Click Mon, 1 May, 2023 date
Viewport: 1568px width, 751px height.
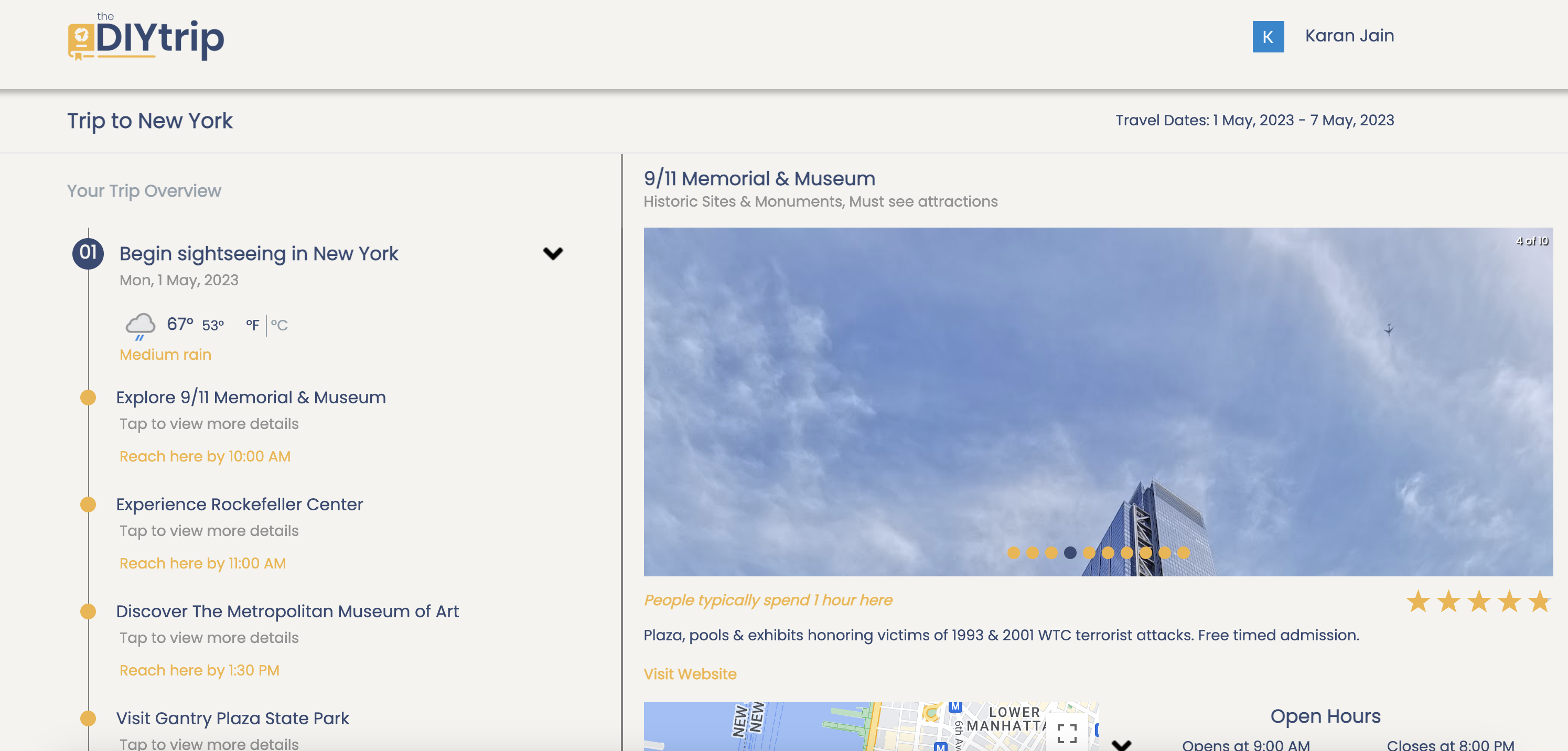click(179, 281)
